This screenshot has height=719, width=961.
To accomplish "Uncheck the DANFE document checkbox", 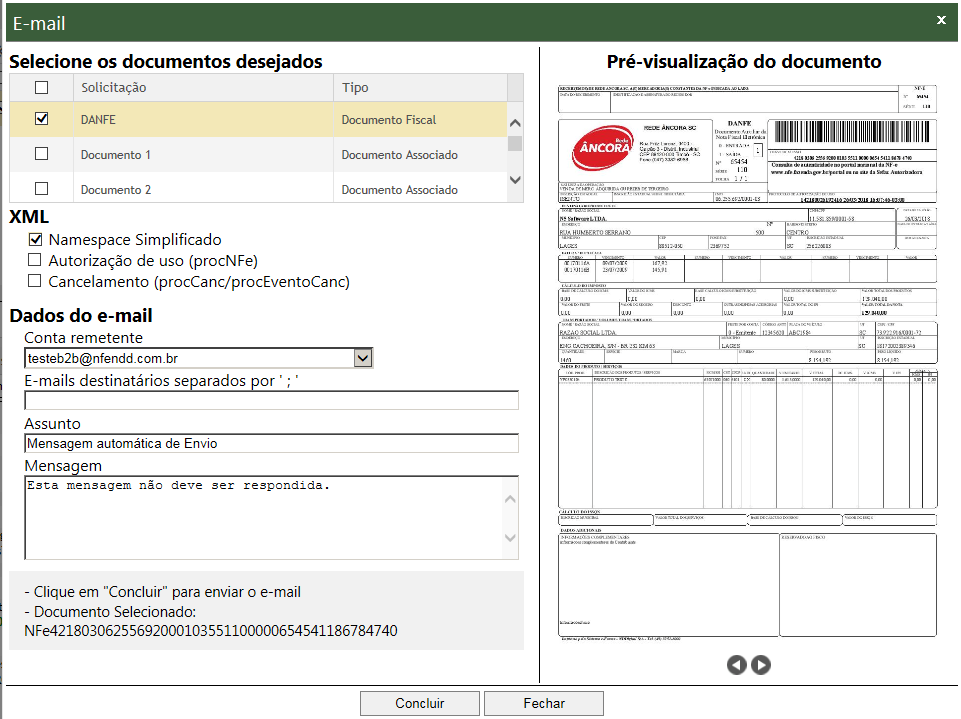I will click(x=41, y=119).
